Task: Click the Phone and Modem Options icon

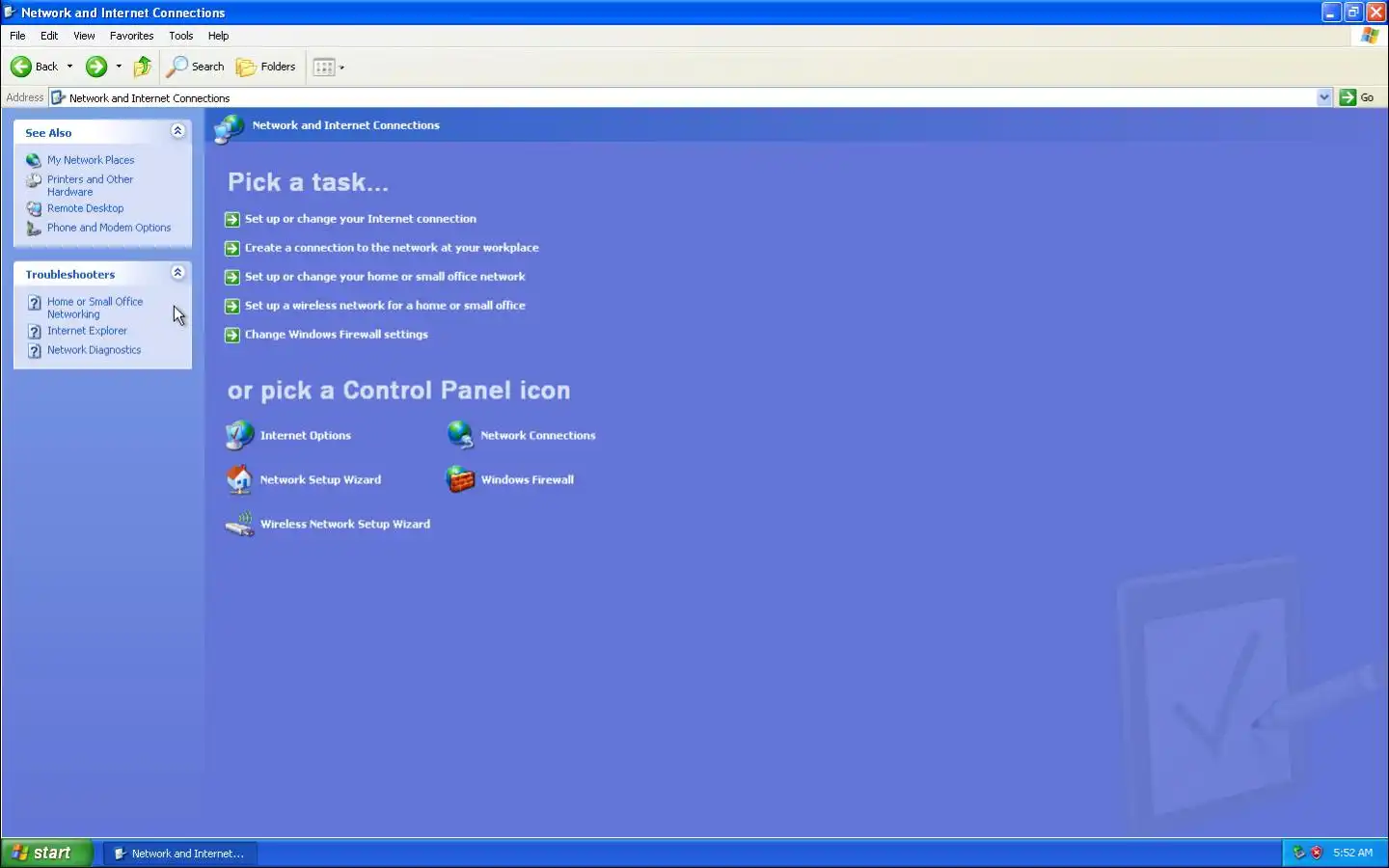Action: (x=34, y=229)
